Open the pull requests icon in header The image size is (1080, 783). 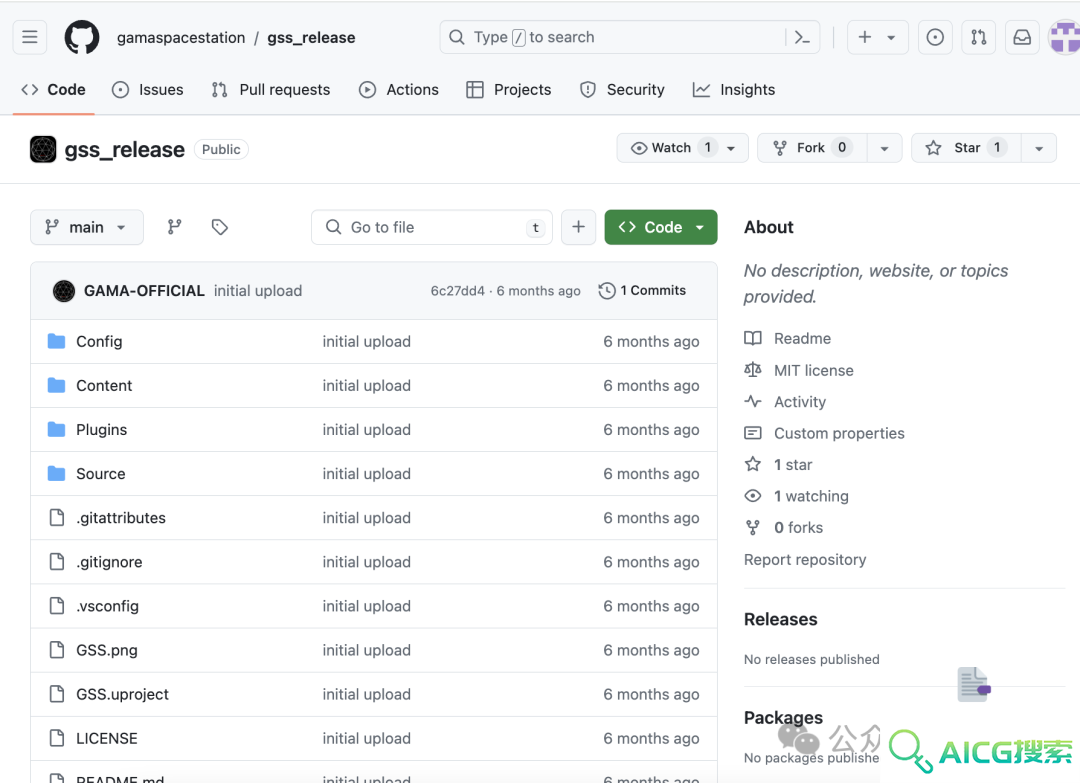click(x=979, y=37)
